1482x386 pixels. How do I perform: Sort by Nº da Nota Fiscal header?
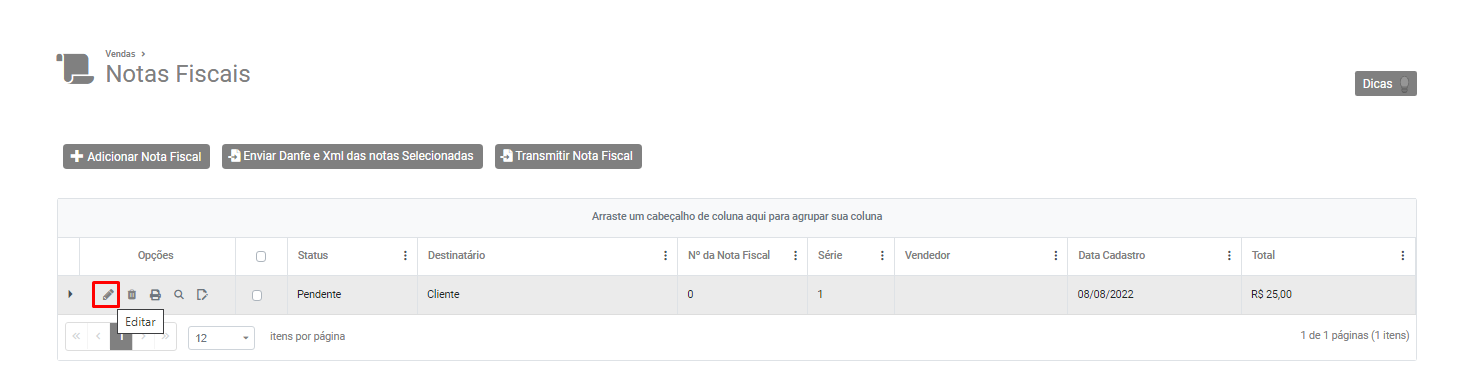[729, 256]
